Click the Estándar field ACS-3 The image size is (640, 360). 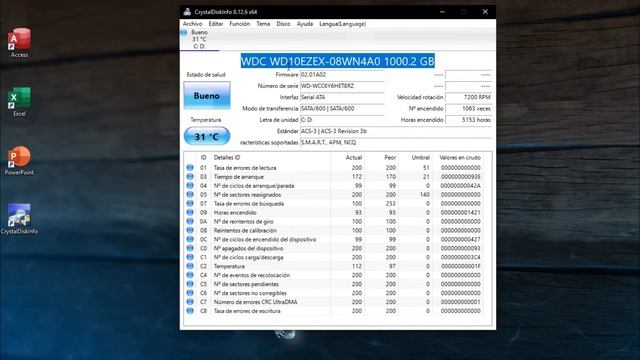pos(396,131)
